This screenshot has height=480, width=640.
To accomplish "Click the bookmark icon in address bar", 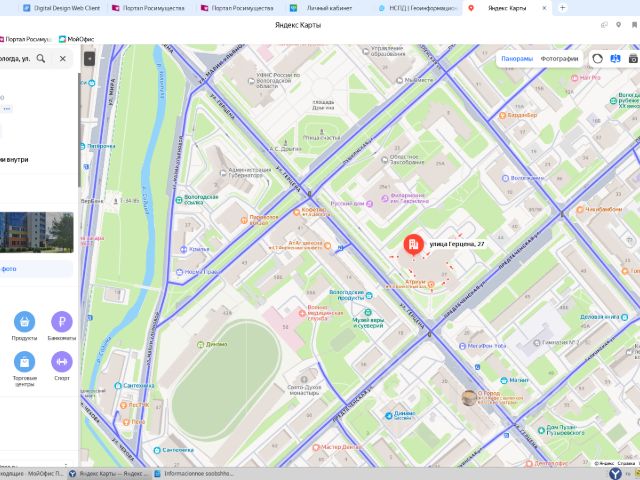I will (635, 25).
